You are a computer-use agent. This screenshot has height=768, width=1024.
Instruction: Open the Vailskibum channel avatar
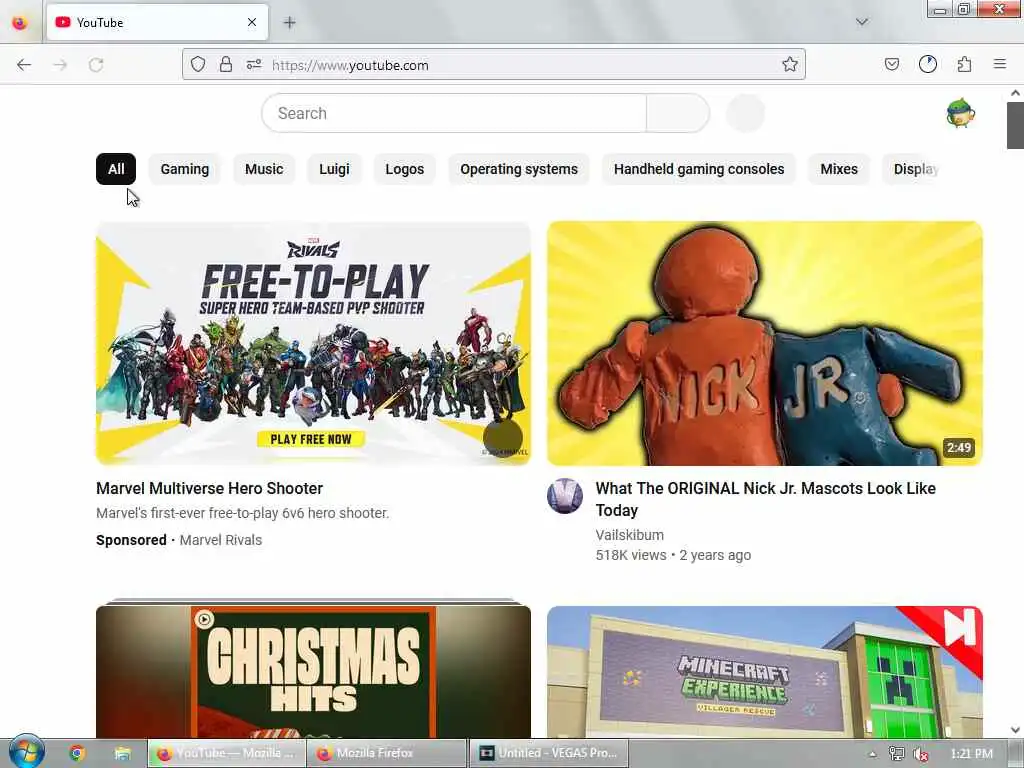[x=565, y=496]
